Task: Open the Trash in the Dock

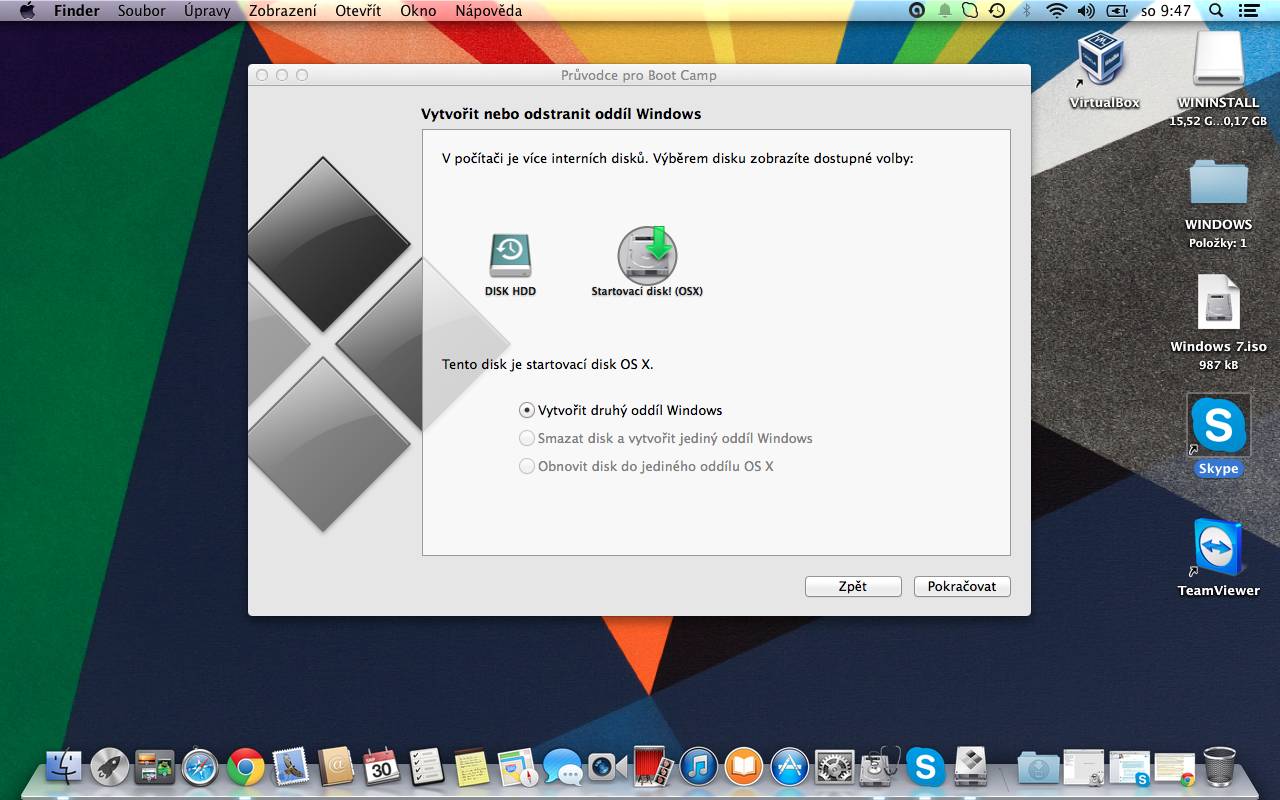Action: click(1219, 767)
